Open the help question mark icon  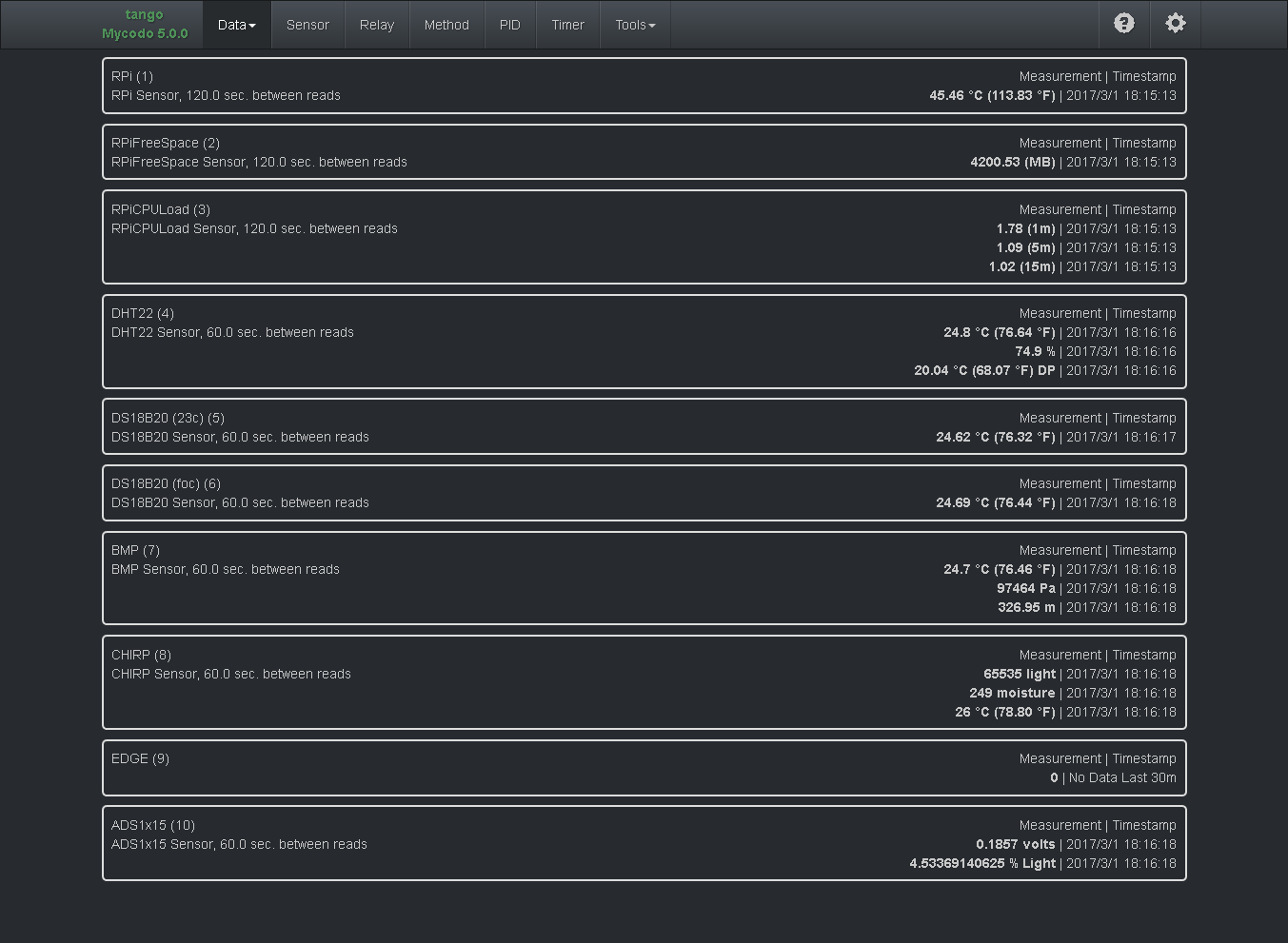click(1123, 24)
